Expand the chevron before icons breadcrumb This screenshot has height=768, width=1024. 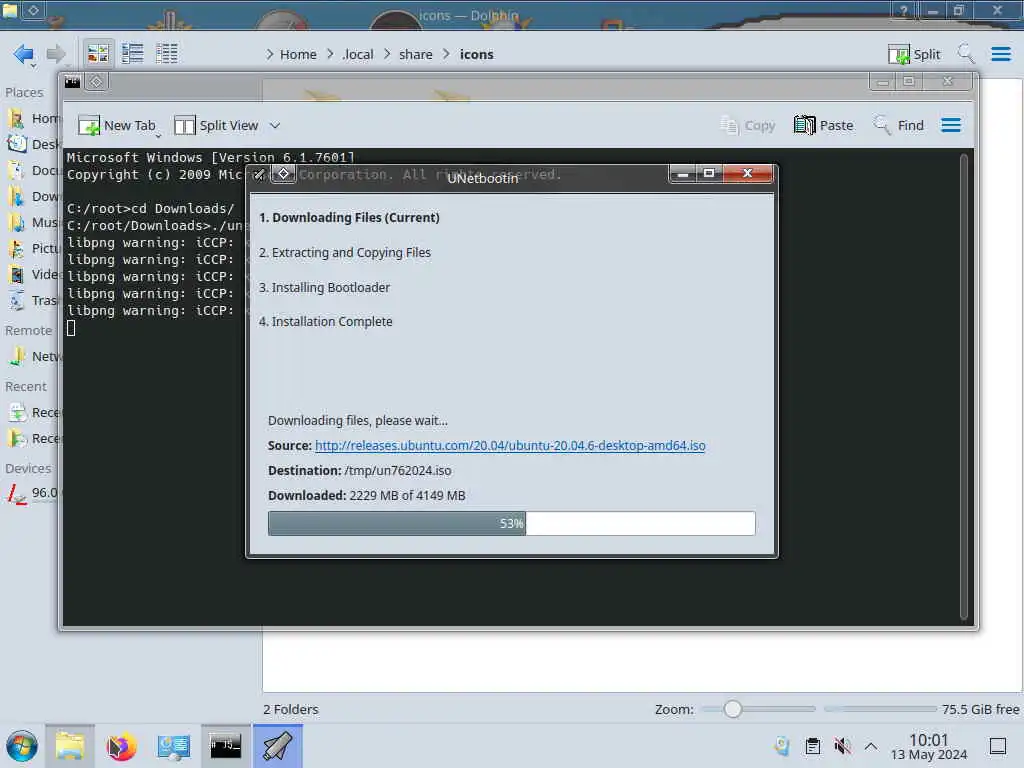tap(447, 54)
